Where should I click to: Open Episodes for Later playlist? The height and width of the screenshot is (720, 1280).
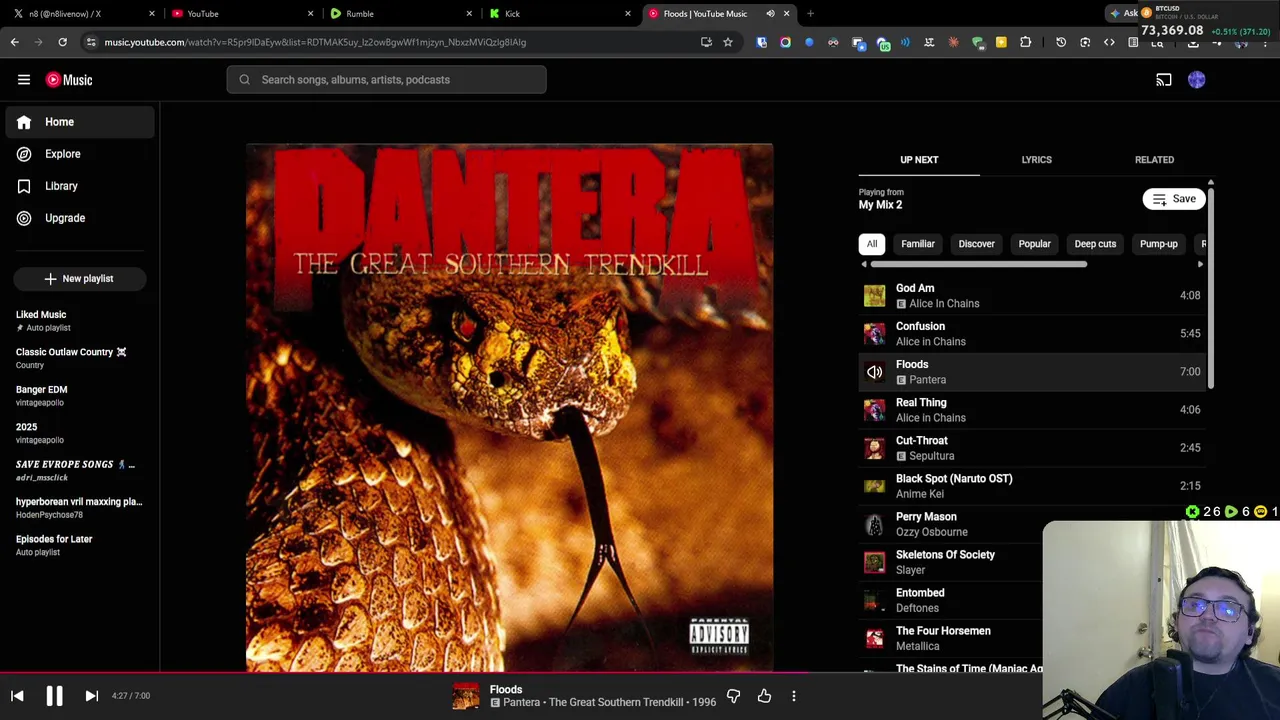tap(80, 545)
